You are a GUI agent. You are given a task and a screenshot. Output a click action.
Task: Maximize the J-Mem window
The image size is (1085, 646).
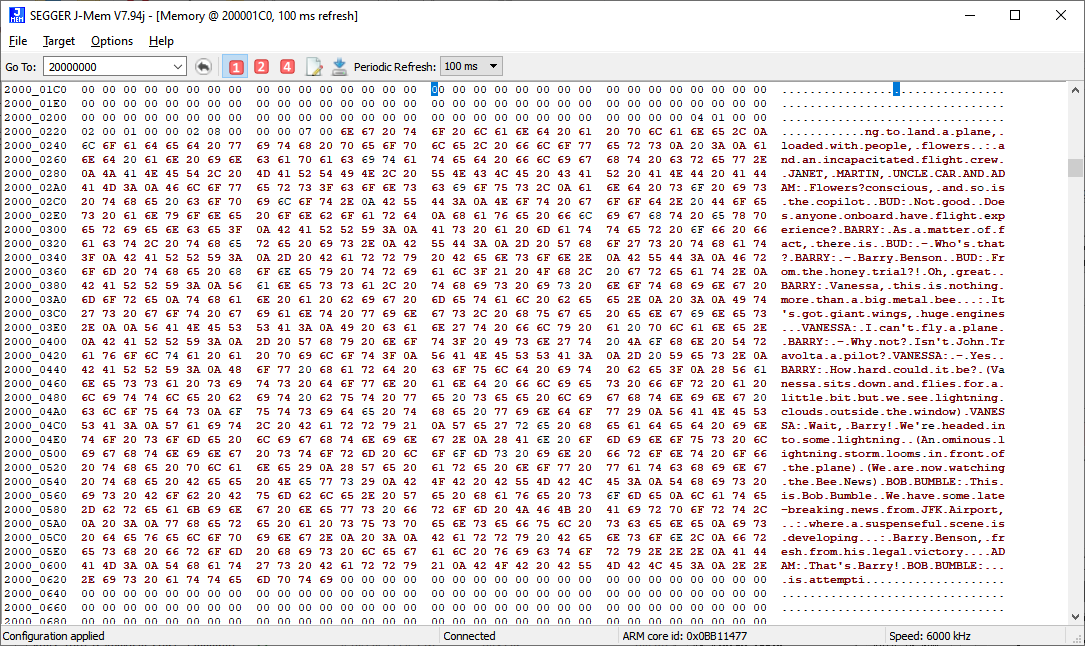point(1015,15)
